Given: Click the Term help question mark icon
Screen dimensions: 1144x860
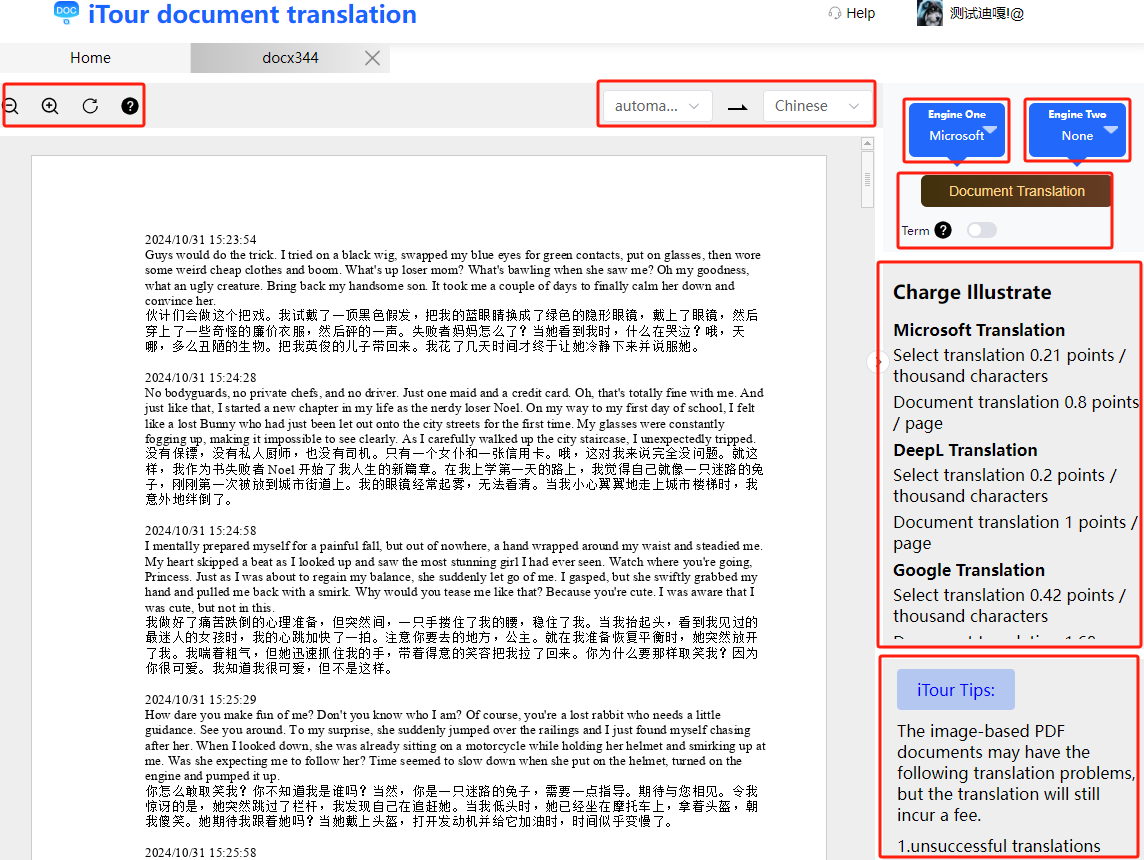Looking at the screenshot, I should tap(943, 231).
